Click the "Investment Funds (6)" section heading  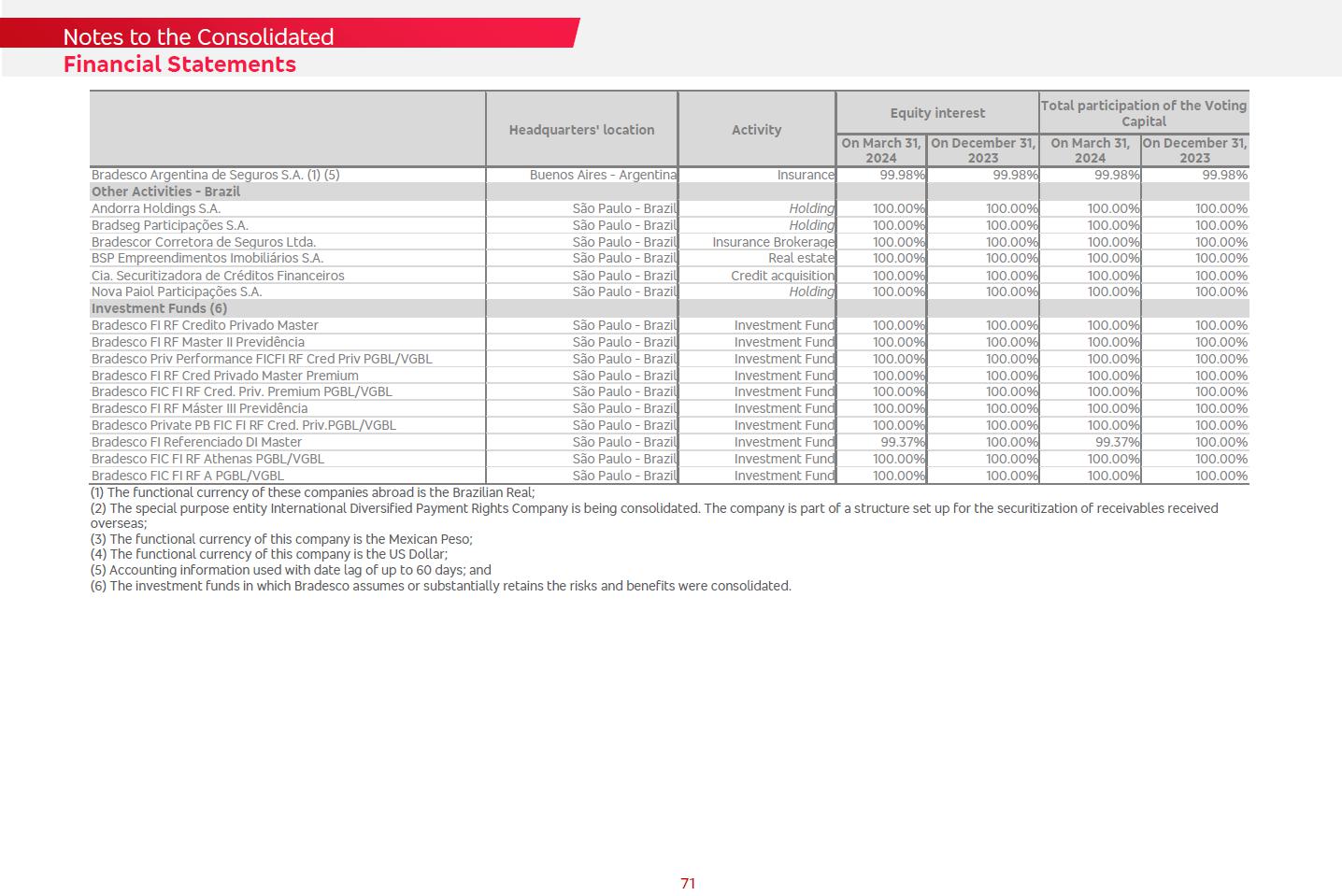[159, 308]
